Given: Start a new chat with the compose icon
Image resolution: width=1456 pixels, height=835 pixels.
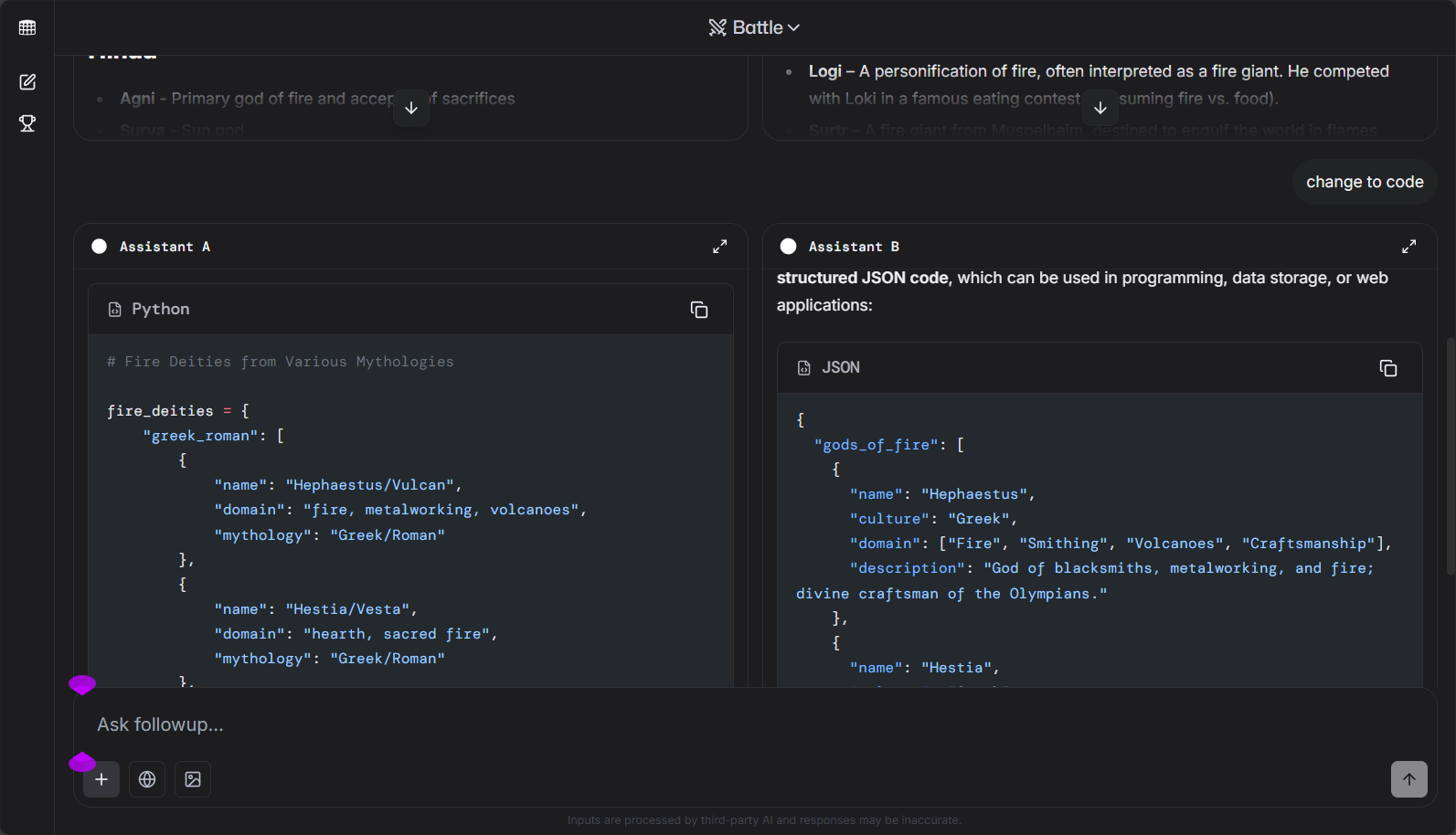Looking at the screenshot, I should pyautogui.click(x=27, y=82).
